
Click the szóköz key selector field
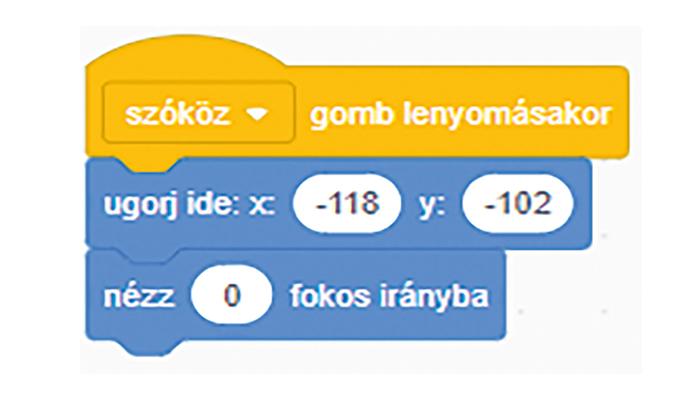(199, 112)
